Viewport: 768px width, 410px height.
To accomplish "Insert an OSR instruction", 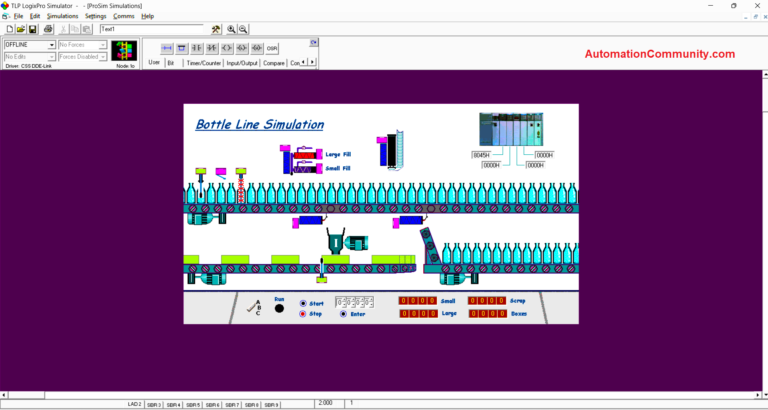I will coord(273,48).
